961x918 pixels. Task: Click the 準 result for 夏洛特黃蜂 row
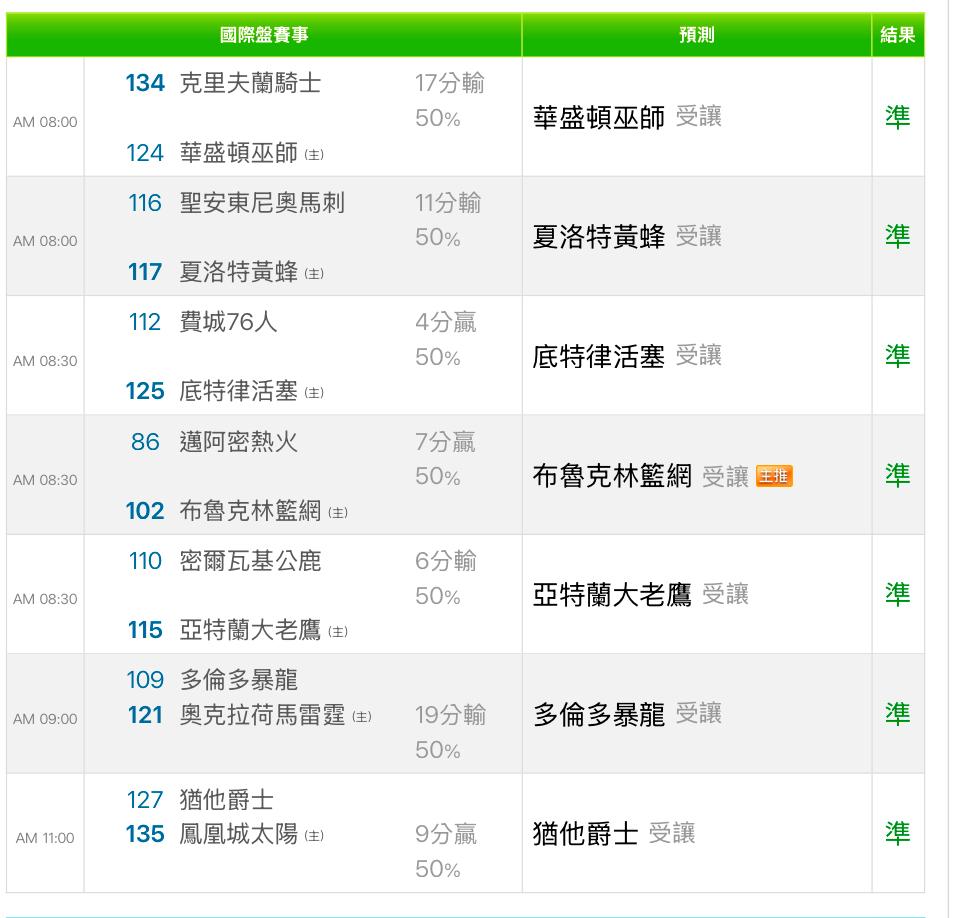tap(898, 237)
